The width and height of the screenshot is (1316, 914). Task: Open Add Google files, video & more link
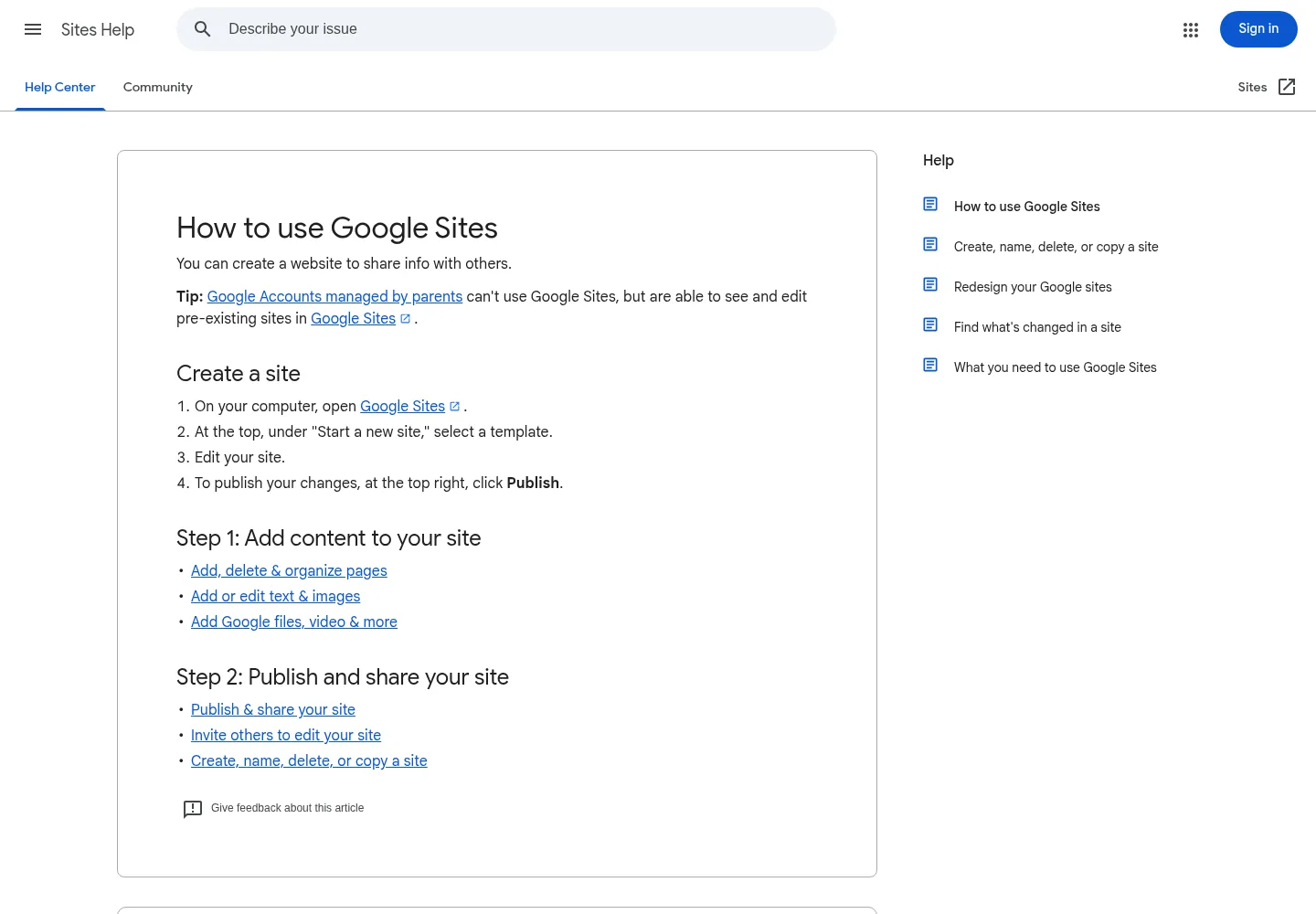pyautogui.click(x=294, y=622)
